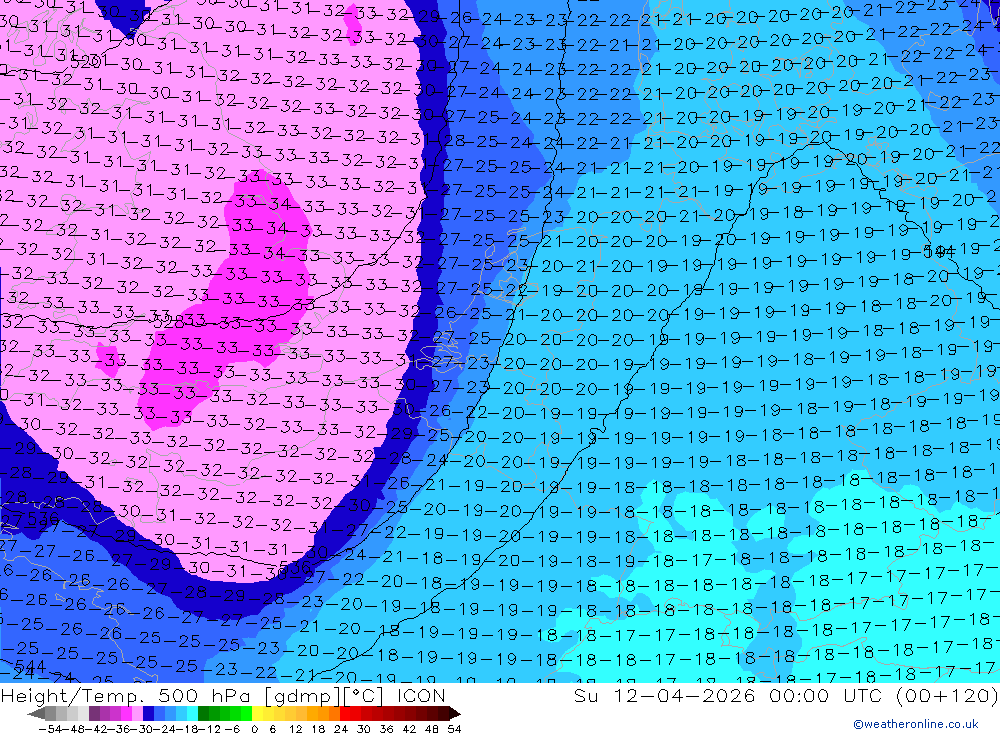
Task: Click the 528 height contour label
Action: (x=170, y=320)
